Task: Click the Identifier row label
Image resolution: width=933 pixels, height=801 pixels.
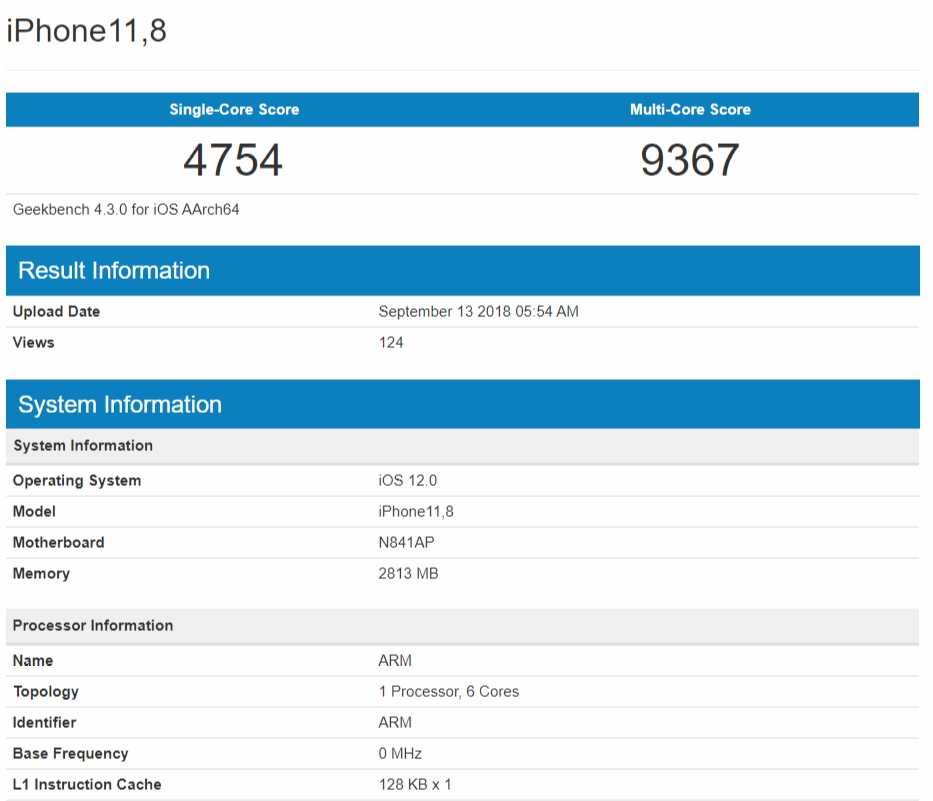Action: 45,723
